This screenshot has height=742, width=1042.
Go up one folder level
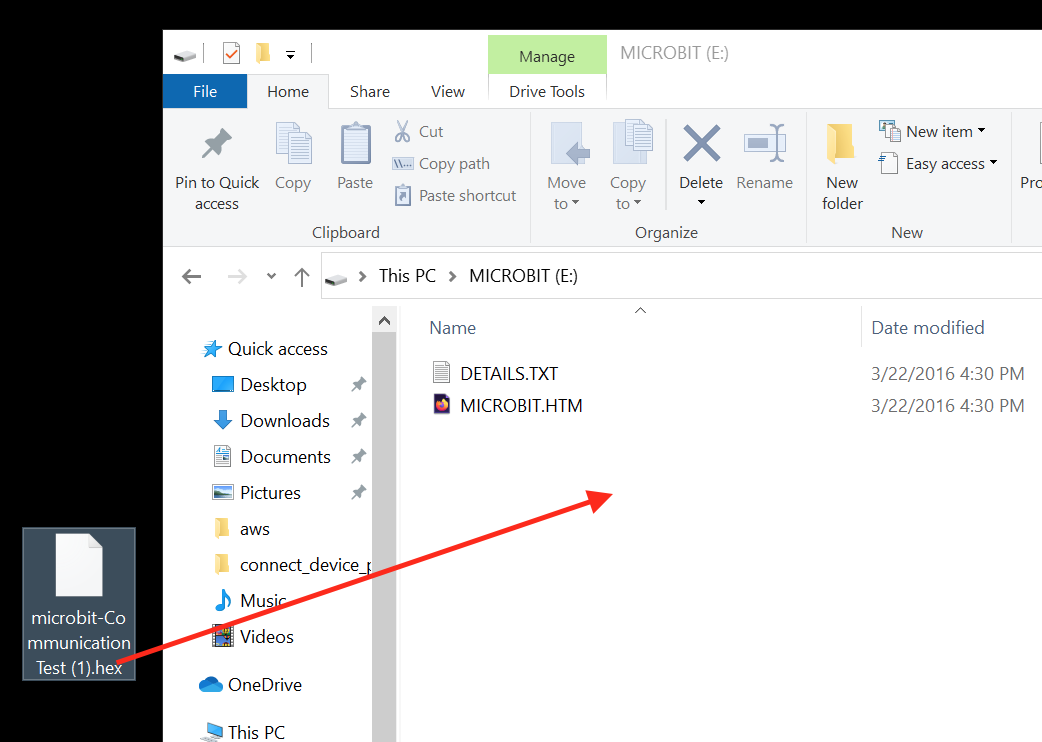coord(302,276)
